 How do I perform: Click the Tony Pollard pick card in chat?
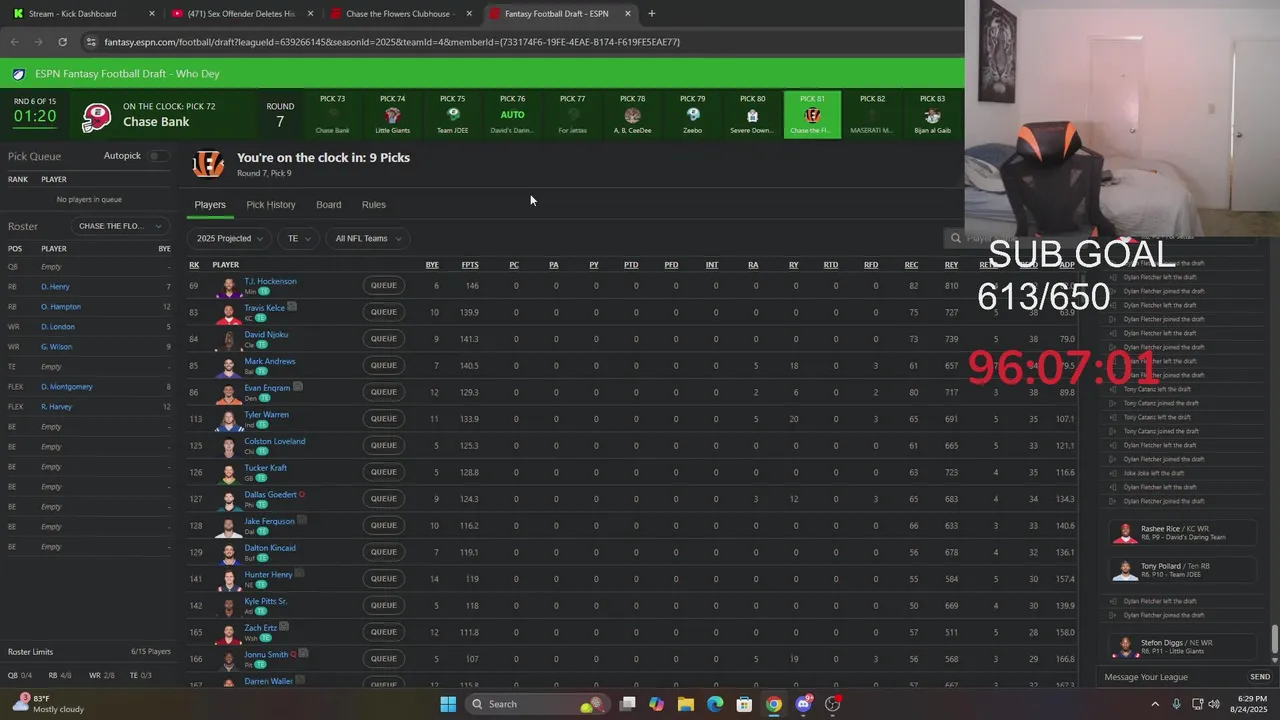pyautogui.click(x=1183, y=570)
